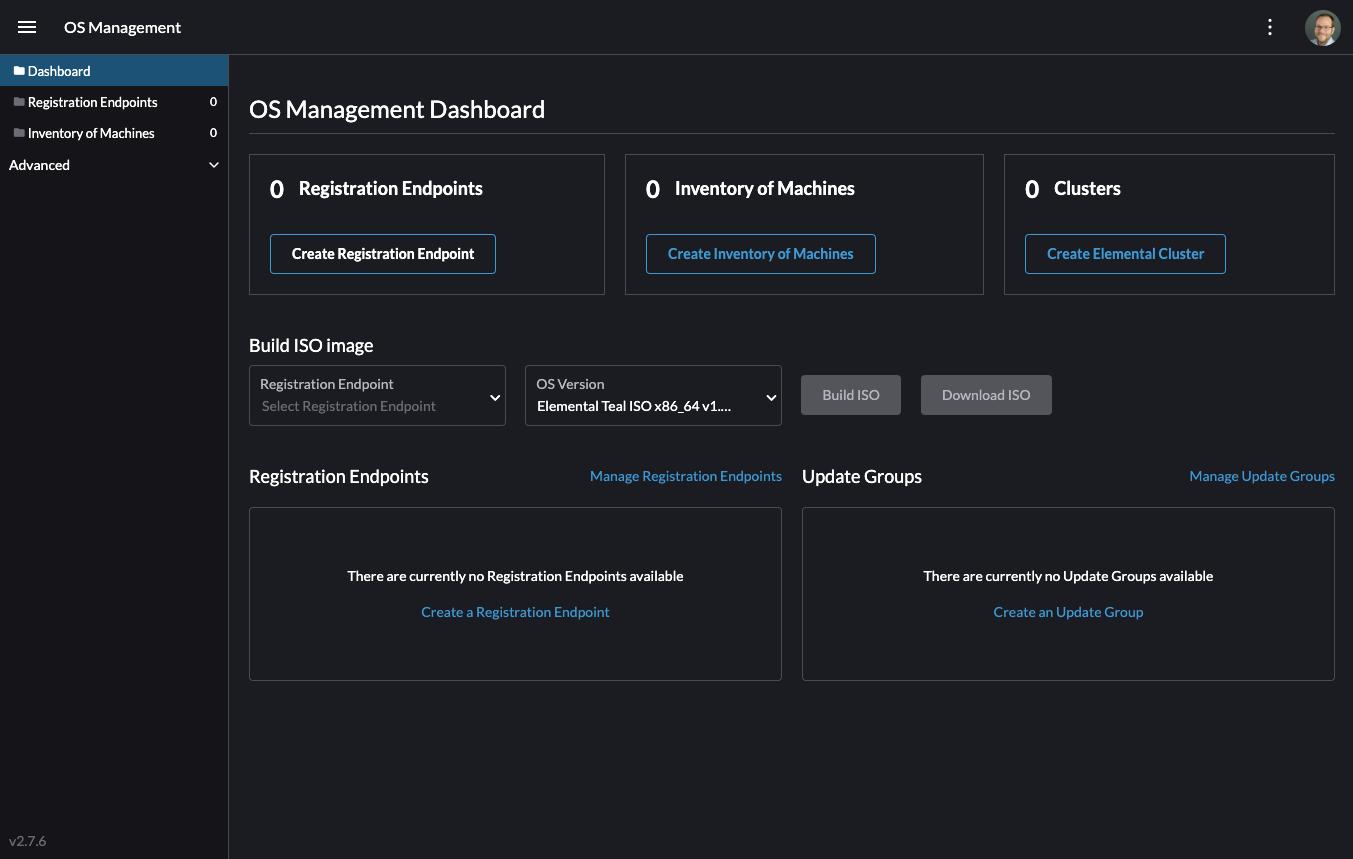Click the Create Registration Endpoint button
Image resolution: width=1353 pixels, height=859 pixels.
[x=383, y=254]
